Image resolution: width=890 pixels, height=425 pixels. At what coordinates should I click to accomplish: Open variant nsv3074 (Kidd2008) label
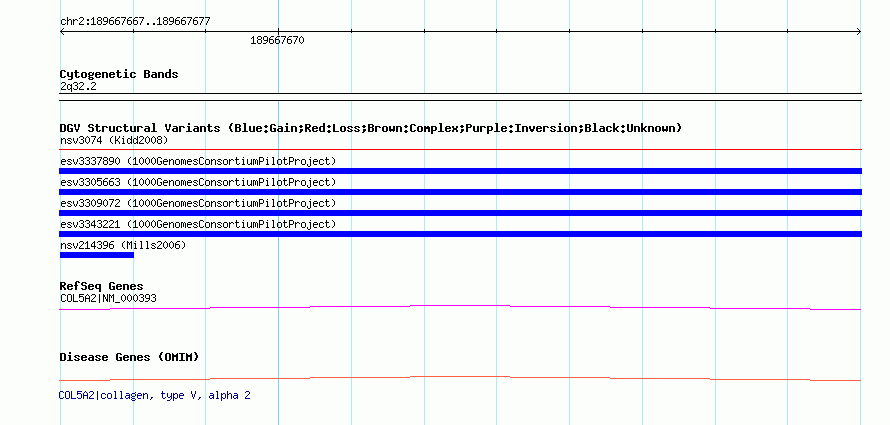click(114, 140)
